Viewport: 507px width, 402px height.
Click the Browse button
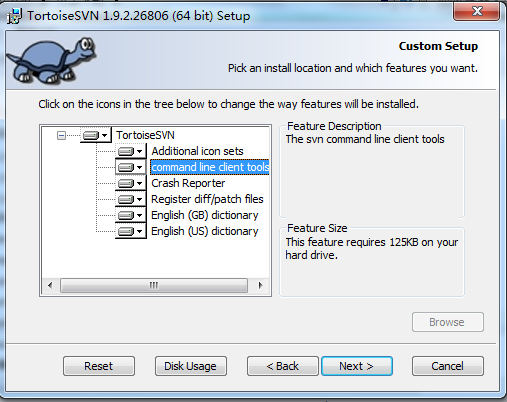(448, 322)
